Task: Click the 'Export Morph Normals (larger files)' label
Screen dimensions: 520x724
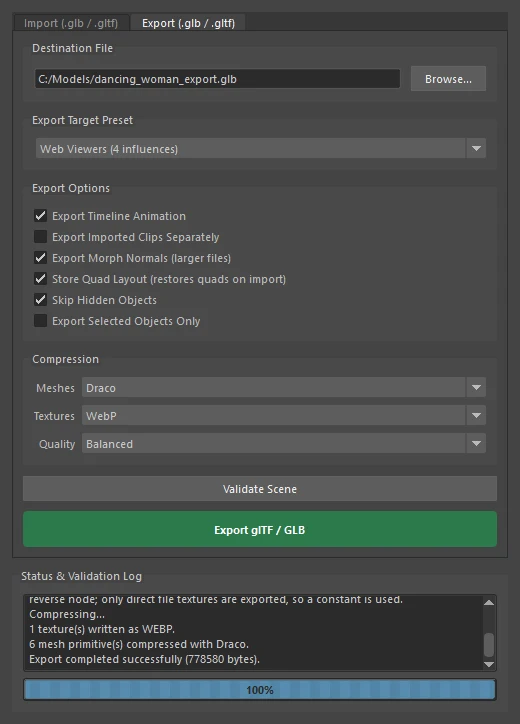Action: 141,258
